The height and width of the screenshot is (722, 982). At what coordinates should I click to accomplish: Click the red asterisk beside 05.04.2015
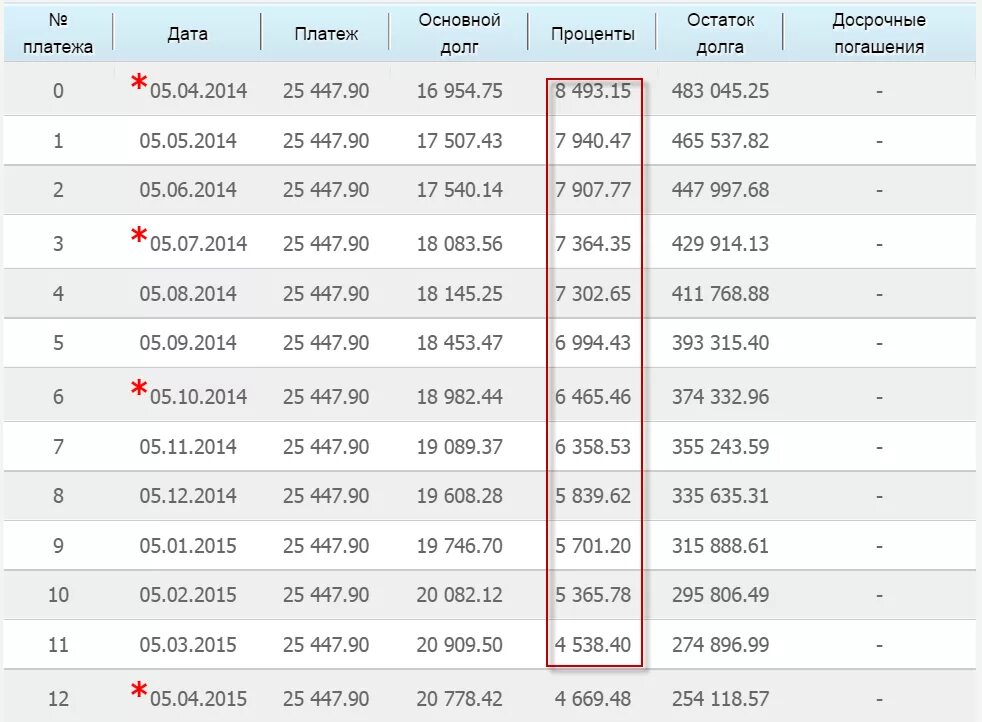(139, 691)
